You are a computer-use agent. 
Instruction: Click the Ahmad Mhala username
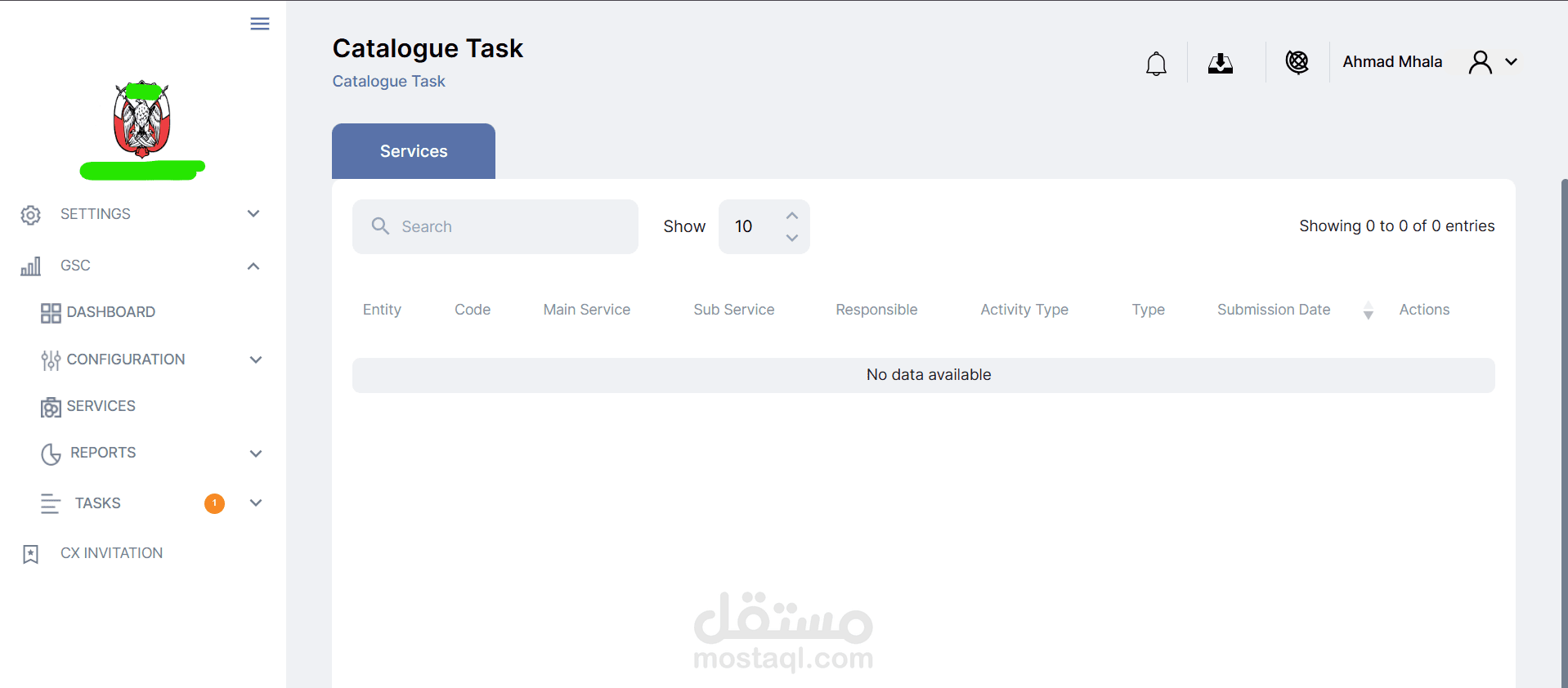[1392, 62]
